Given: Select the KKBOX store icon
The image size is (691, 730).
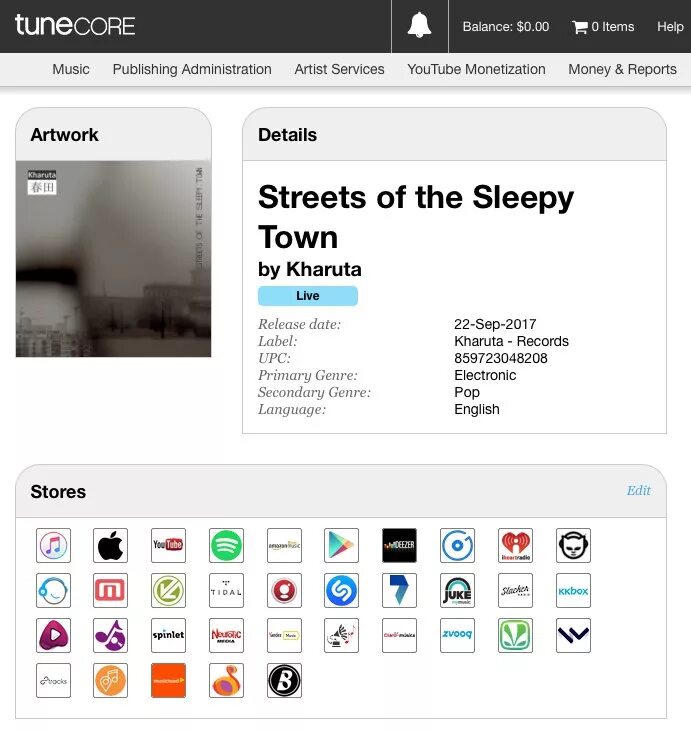Looking at the screenshot, I should (x=573, y=590).
